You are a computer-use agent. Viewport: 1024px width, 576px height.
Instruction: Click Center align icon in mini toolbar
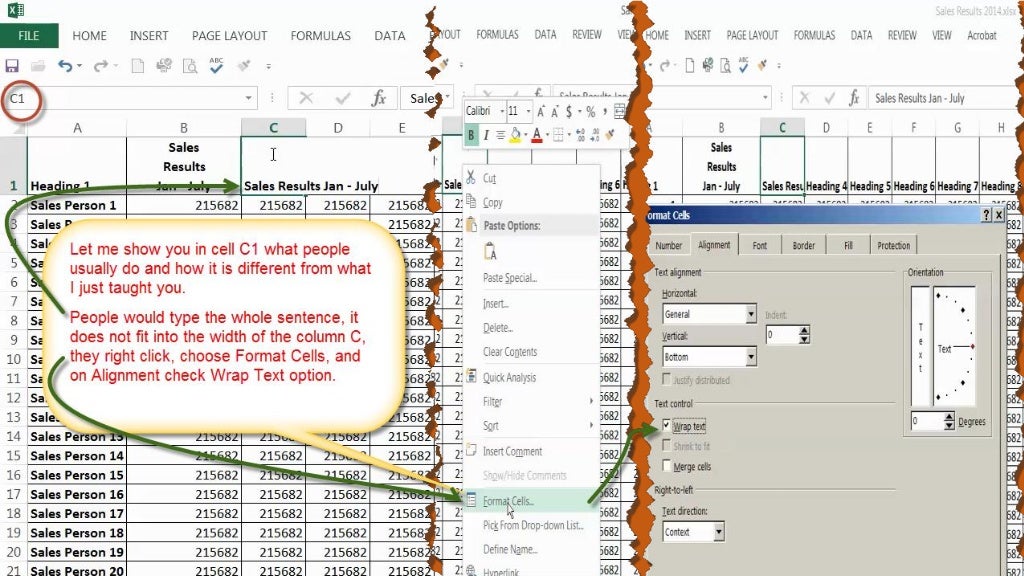pos(500,135)
